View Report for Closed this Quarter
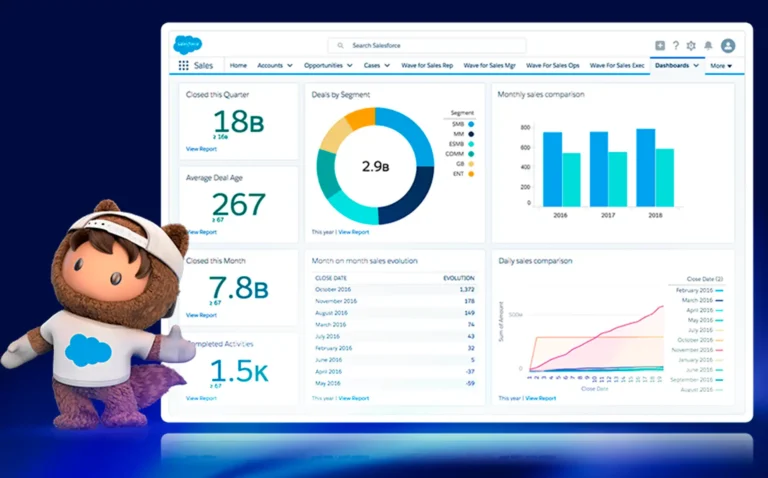The height and width of the screenshot is (478, 768). pyautogui.click(x=201, y=149)
